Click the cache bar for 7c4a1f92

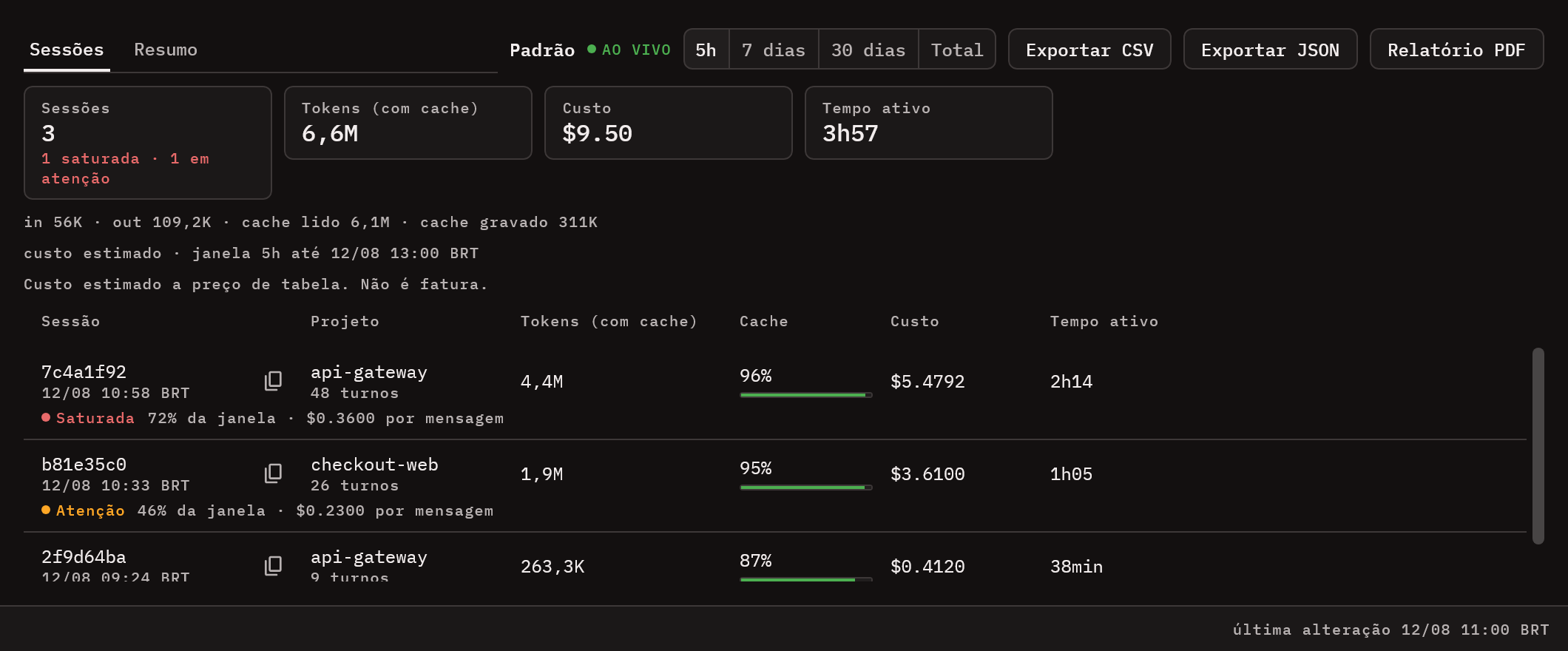[x=806, y=395]
